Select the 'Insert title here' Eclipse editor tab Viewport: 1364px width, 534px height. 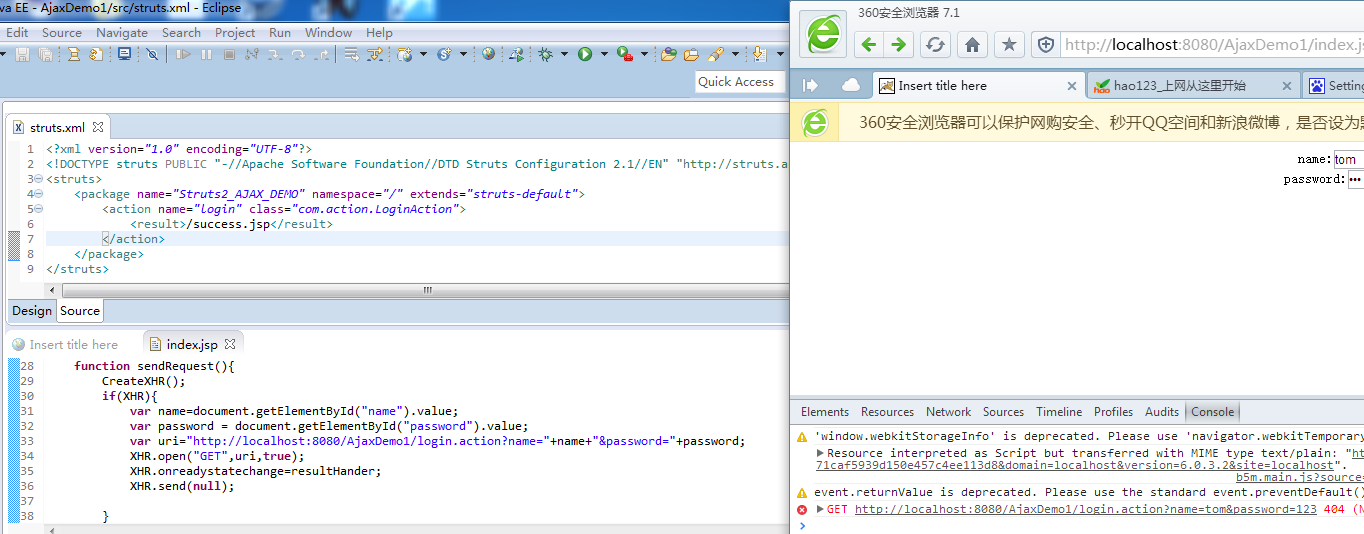[x=65, y=344]
